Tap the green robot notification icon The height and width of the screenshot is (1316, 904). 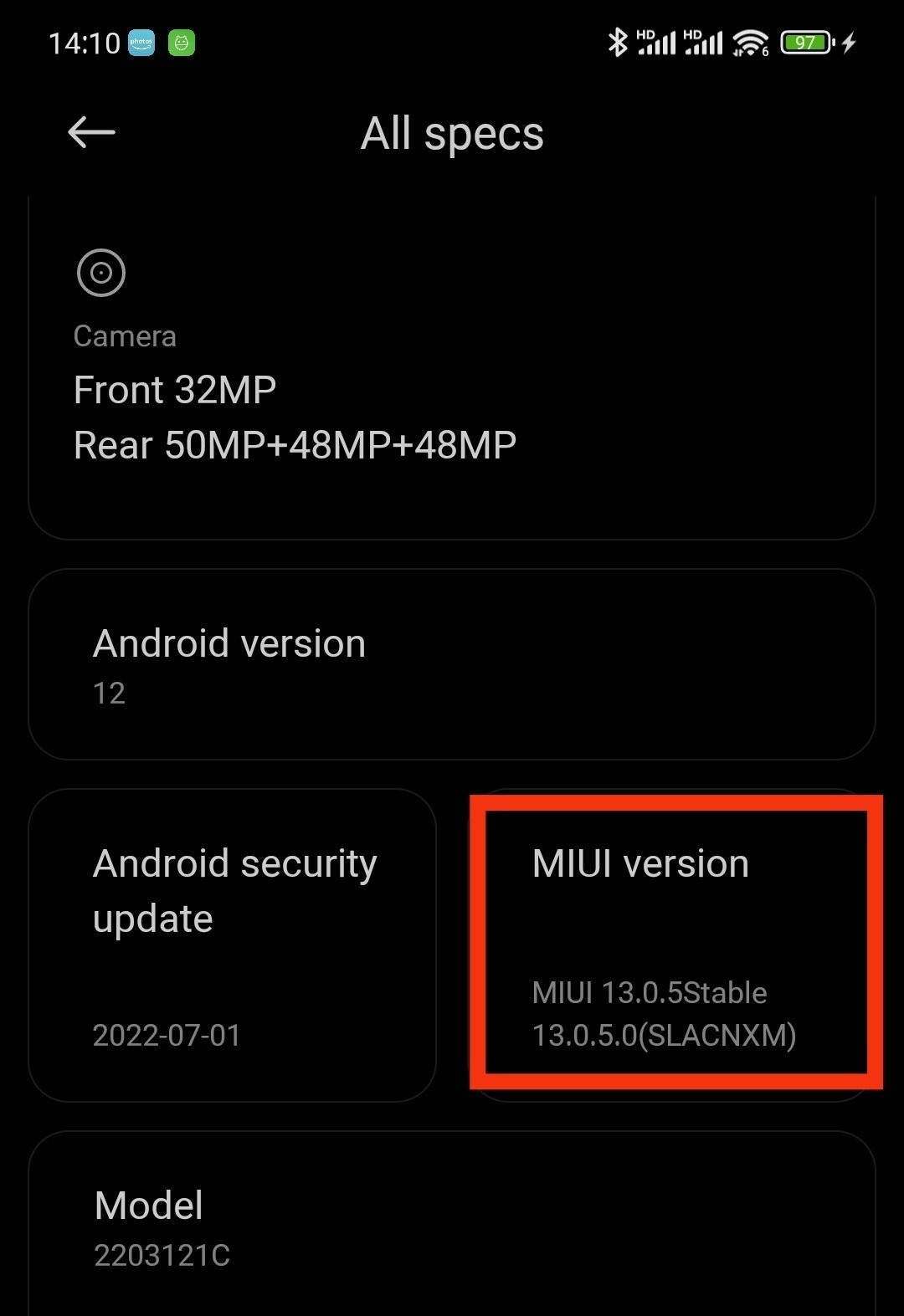click(x=182, y=43)
